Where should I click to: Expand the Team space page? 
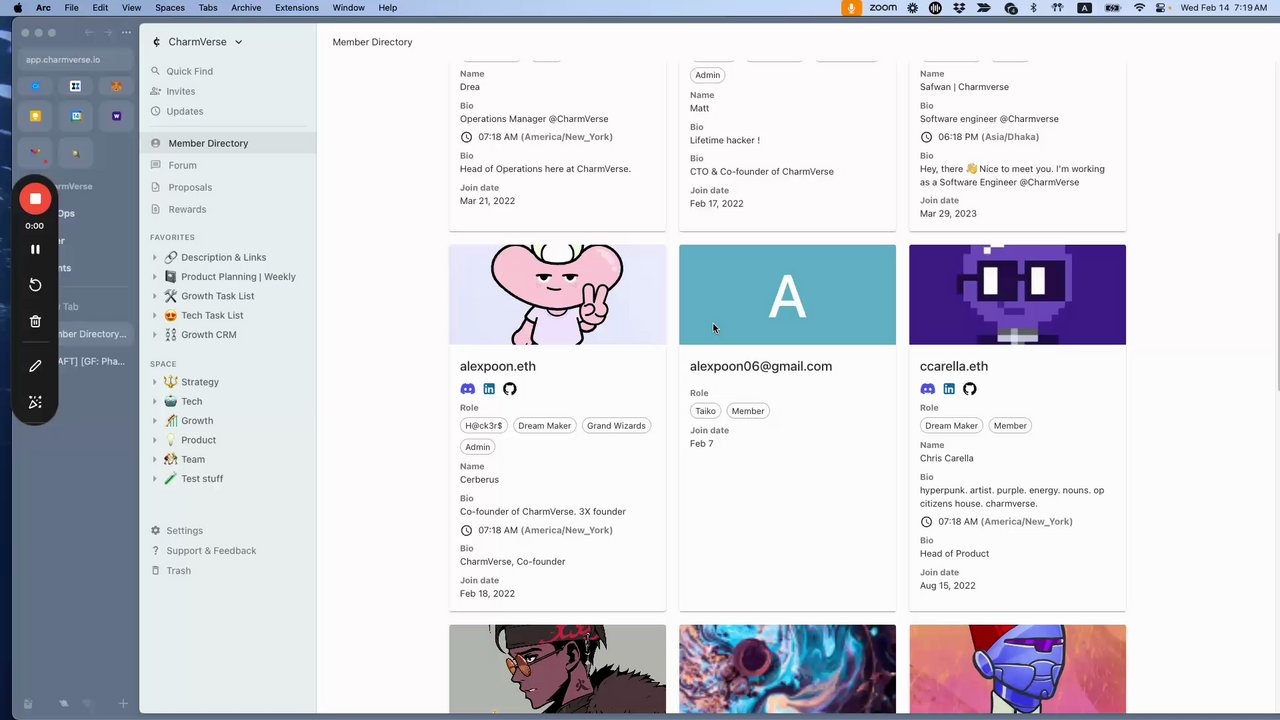click(x=155, y=459)
